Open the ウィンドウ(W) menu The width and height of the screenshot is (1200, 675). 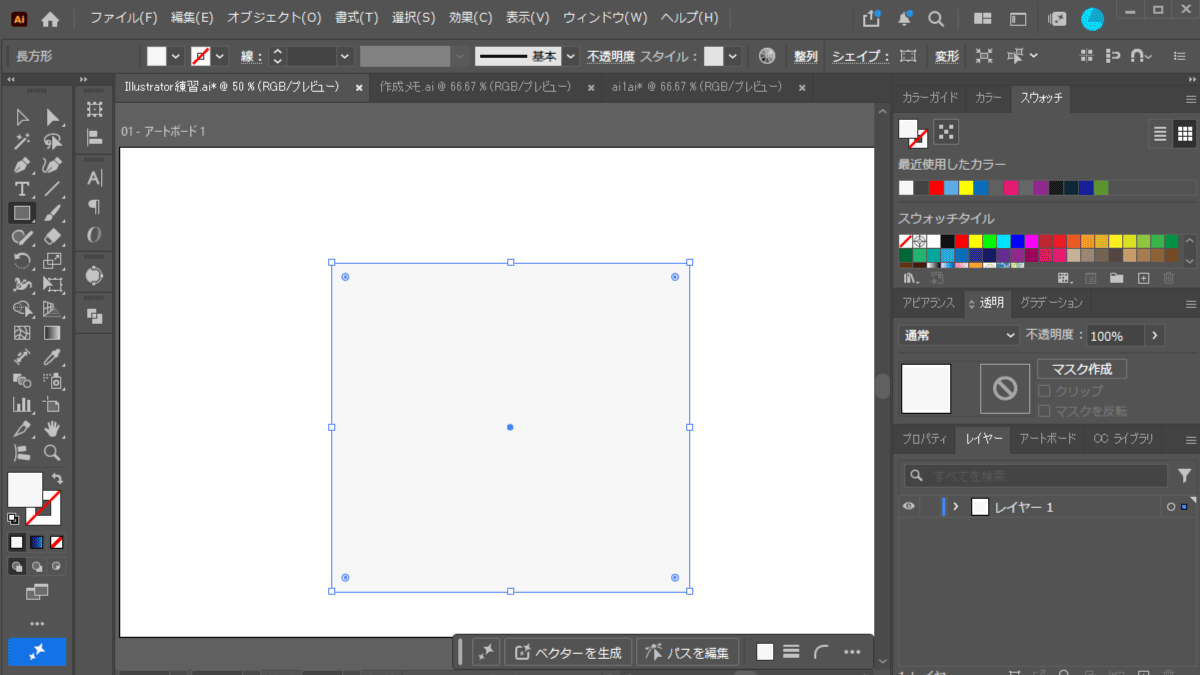pos(605,18)
